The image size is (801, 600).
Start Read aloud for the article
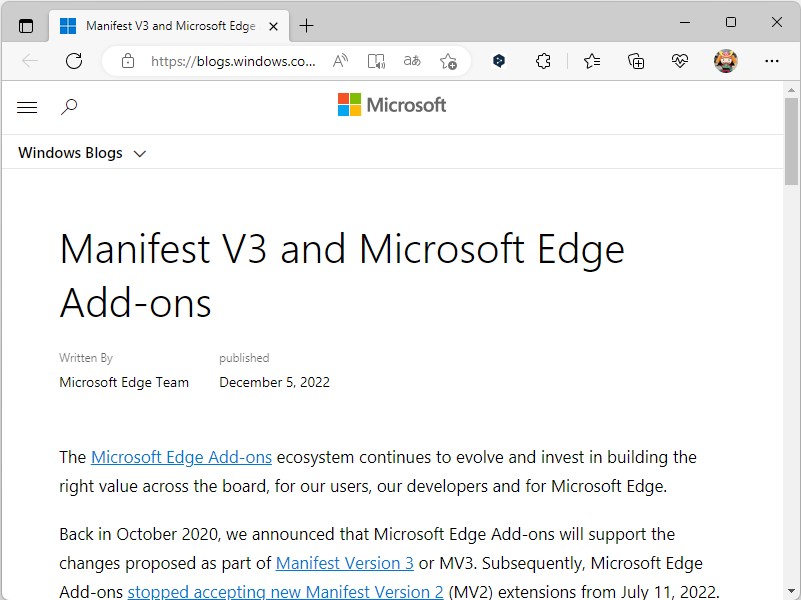pyautogui.click(x=376, y=61)
